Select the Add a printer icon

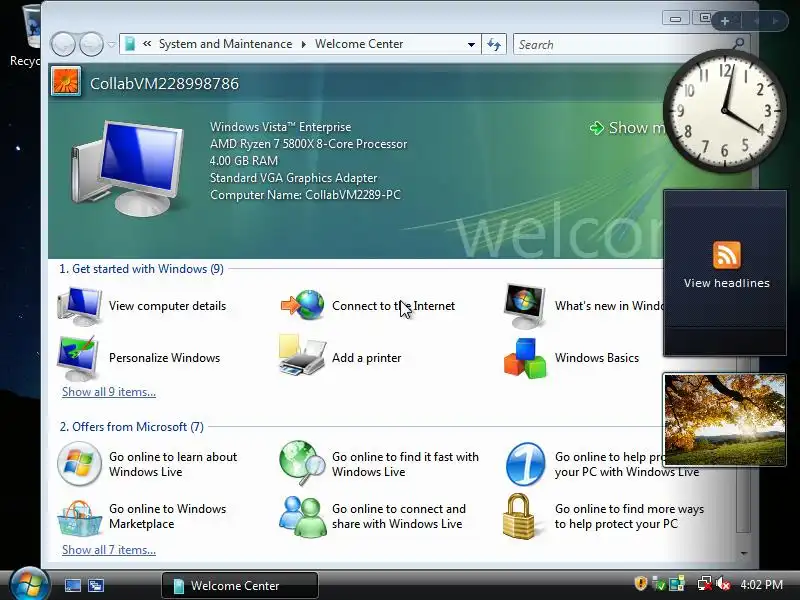click(x=302, y=355)
